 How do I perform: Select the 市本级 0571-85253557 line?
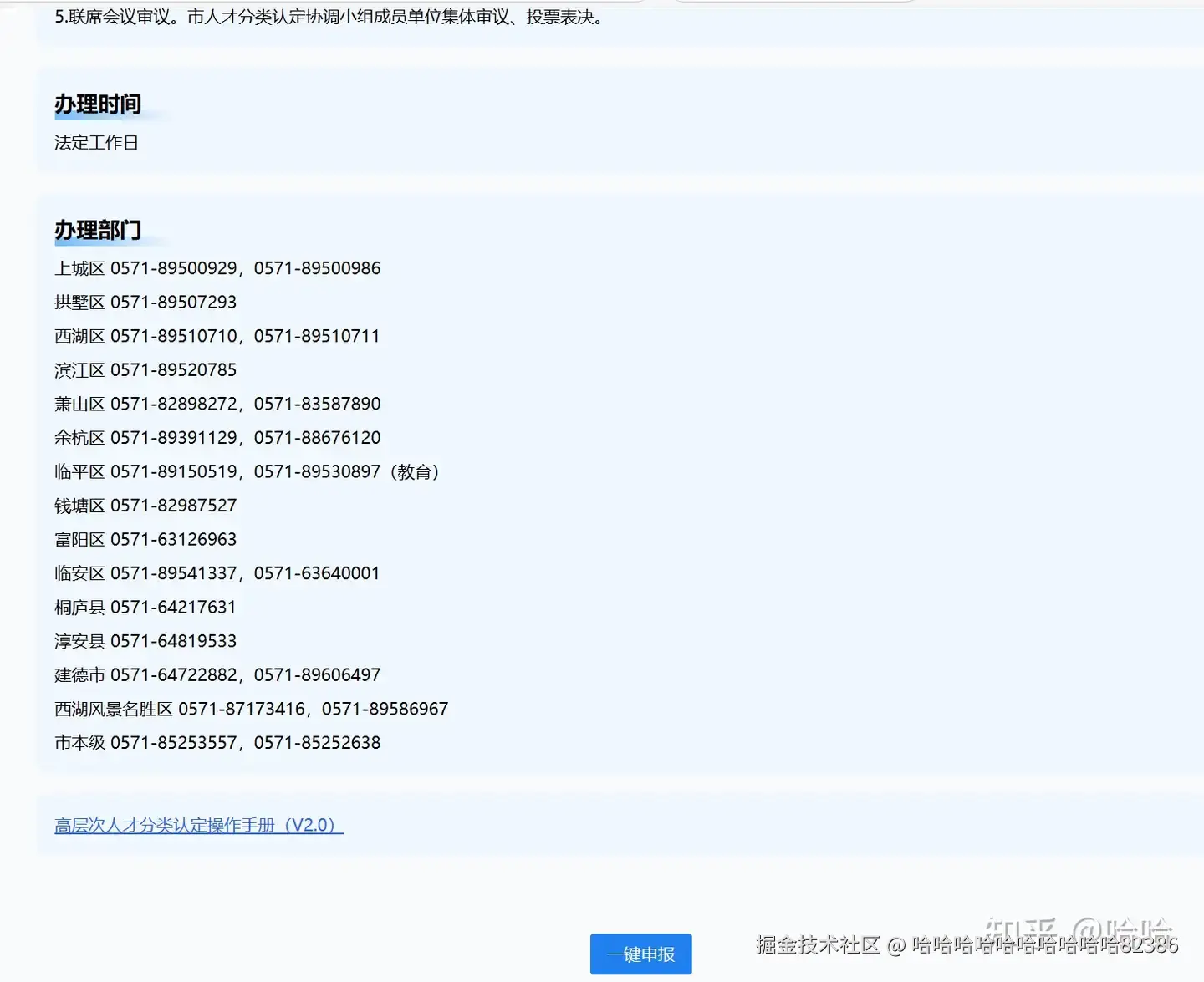coord(217,742)
